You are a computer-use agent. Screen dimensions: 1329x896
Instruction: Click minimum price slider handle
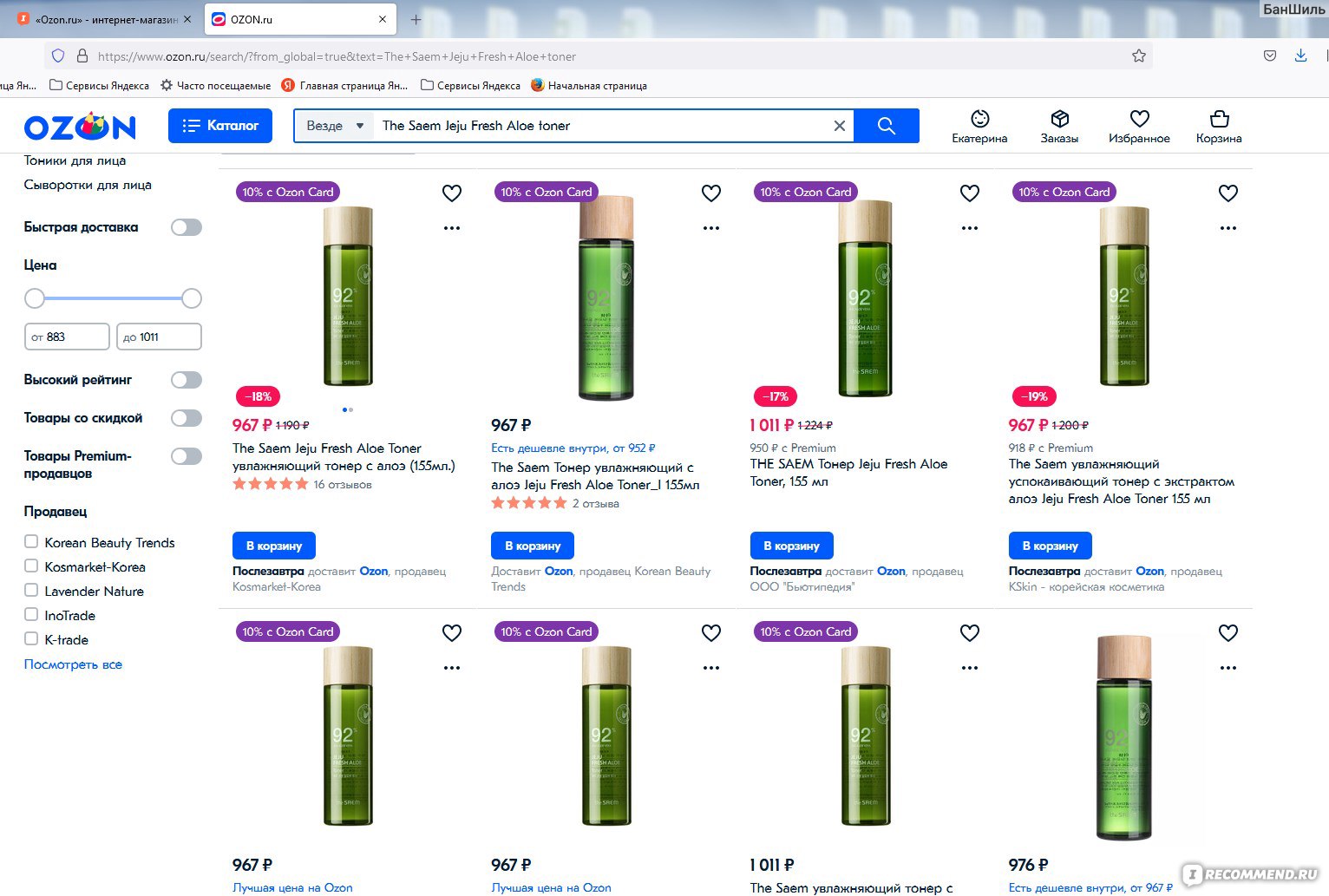[34, 298]
